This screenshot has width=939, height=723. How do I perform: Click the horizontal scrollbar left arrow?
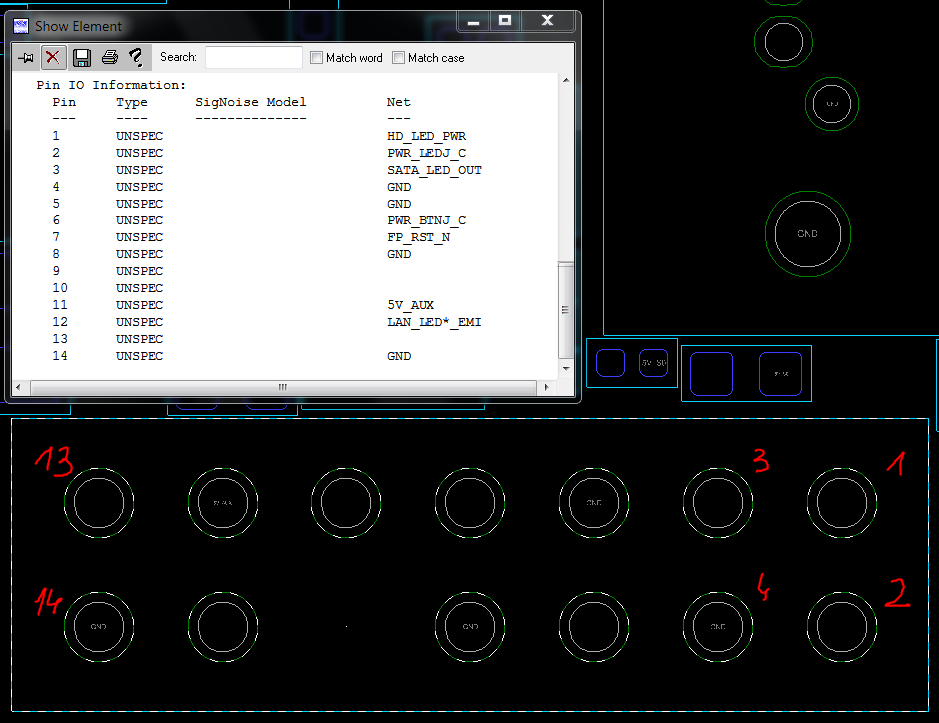[x=18, y=388]
